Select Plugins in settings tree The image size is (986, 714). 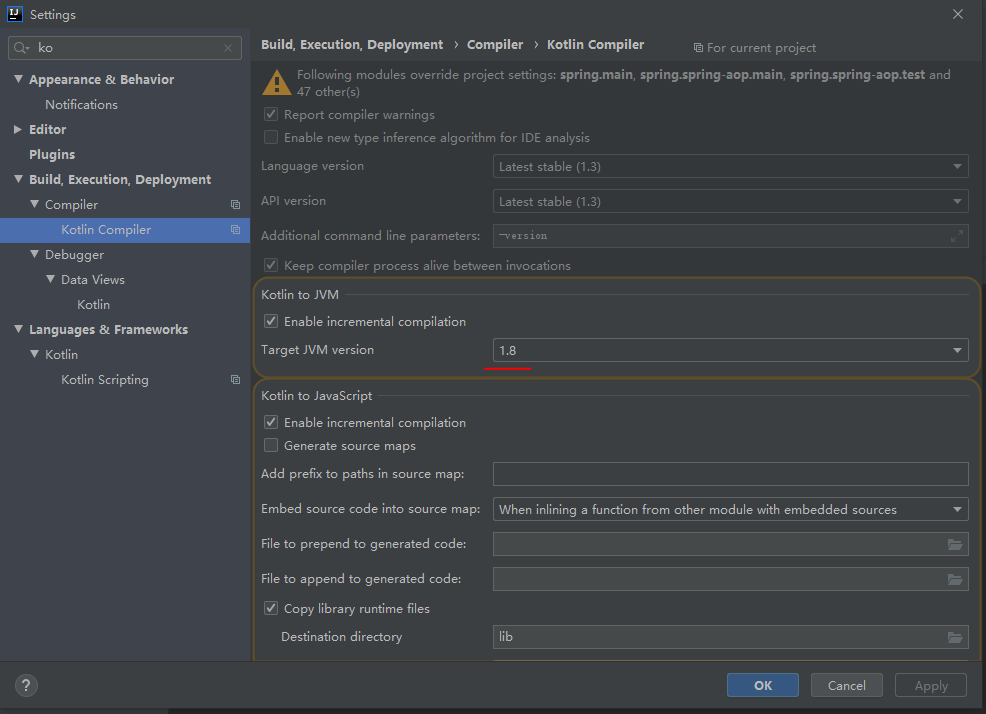(52, 155)
